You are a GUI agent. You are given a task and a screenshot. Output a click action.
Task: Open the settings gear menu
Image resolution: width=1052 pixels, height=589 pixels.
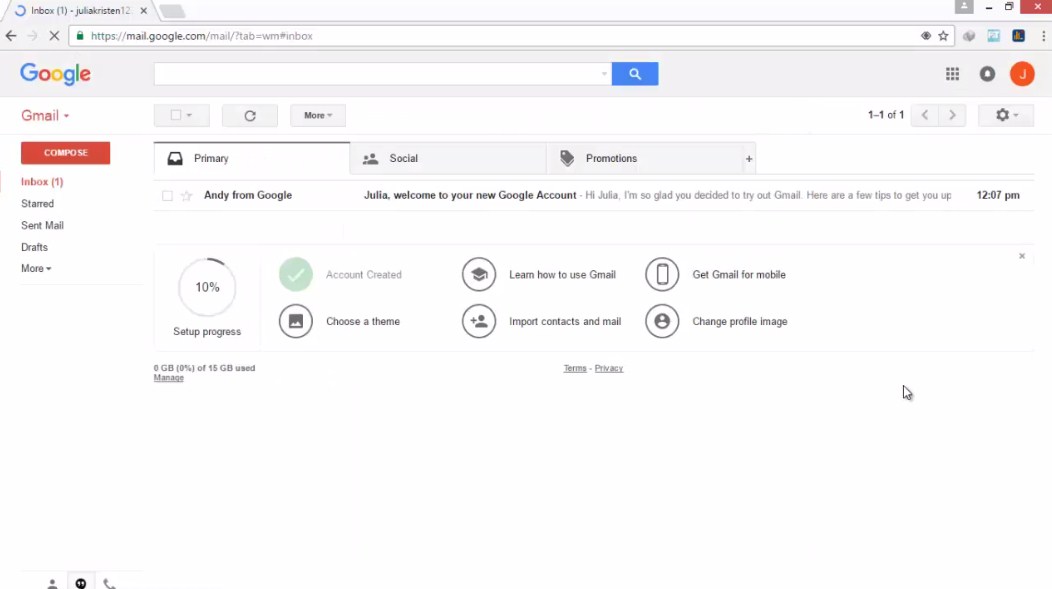click(1006, 115)
